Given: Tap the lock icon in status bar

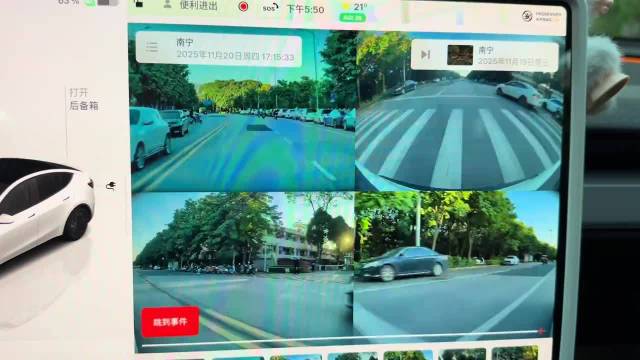Looking at the screenshot, I should [139, 4].
